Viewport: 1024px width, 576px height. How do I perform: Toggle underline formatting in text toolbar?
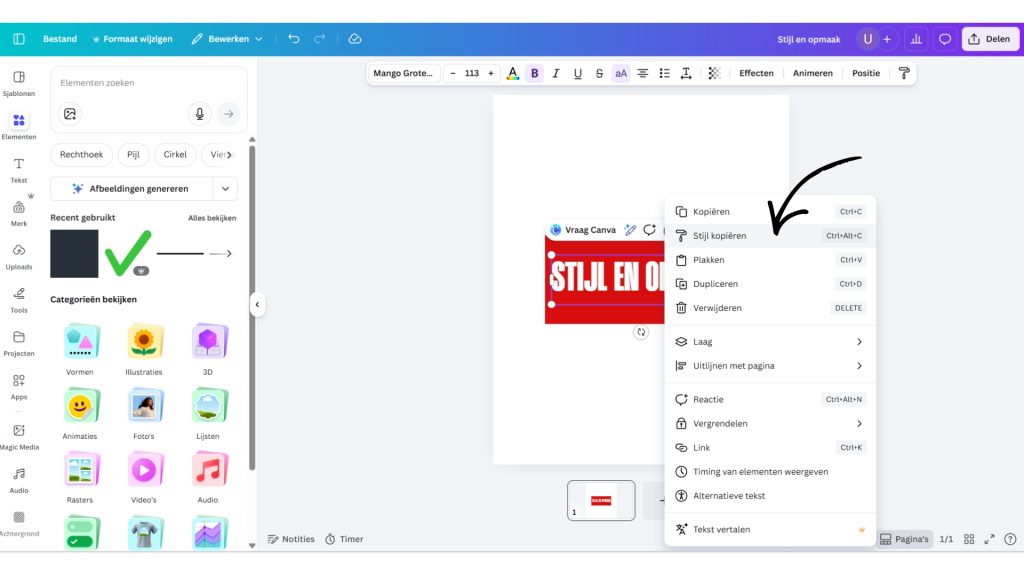point(578,73)
